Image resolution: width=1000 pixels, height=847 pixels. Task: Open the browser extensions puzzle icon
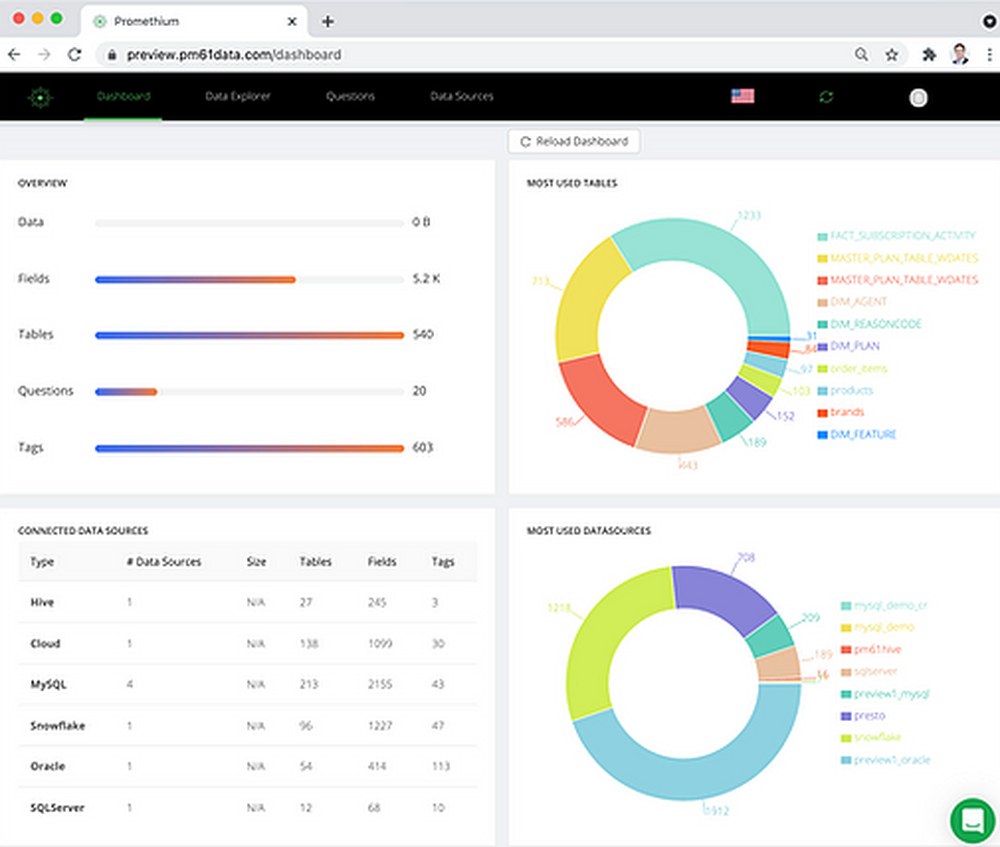click(x=929, y=55)
